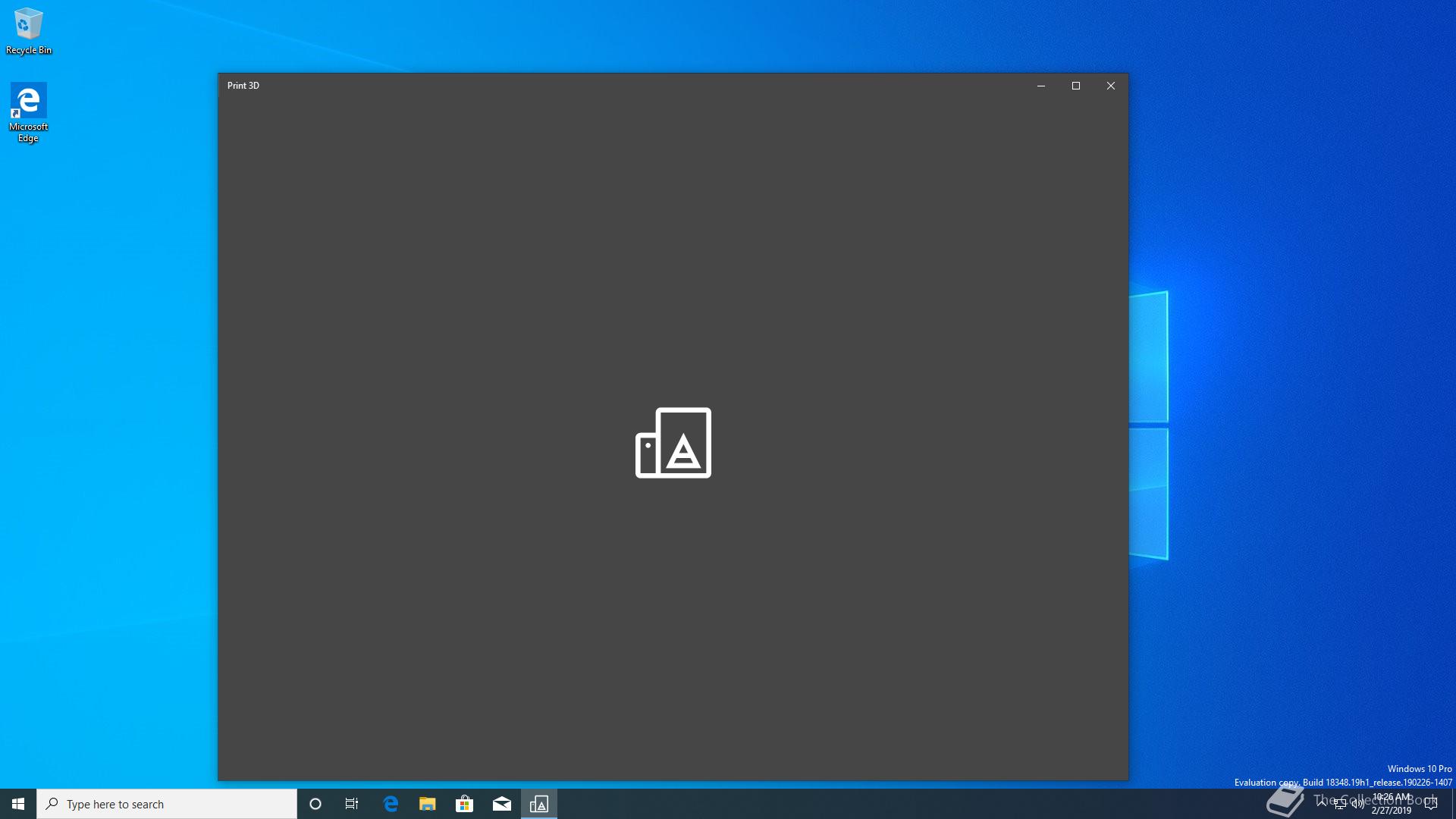Screen dimensions: 1456x819
Task: Open Microsoft Store from the taskbar
Action: (x=464, y=804)
